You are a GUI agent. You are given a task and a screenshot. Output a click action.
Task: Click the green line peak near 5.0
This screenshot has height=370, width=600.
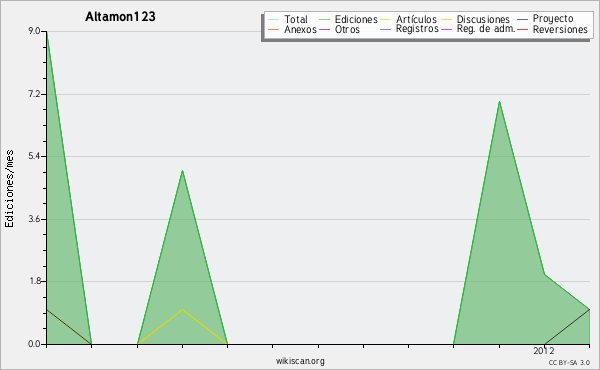tap(183, 171)
